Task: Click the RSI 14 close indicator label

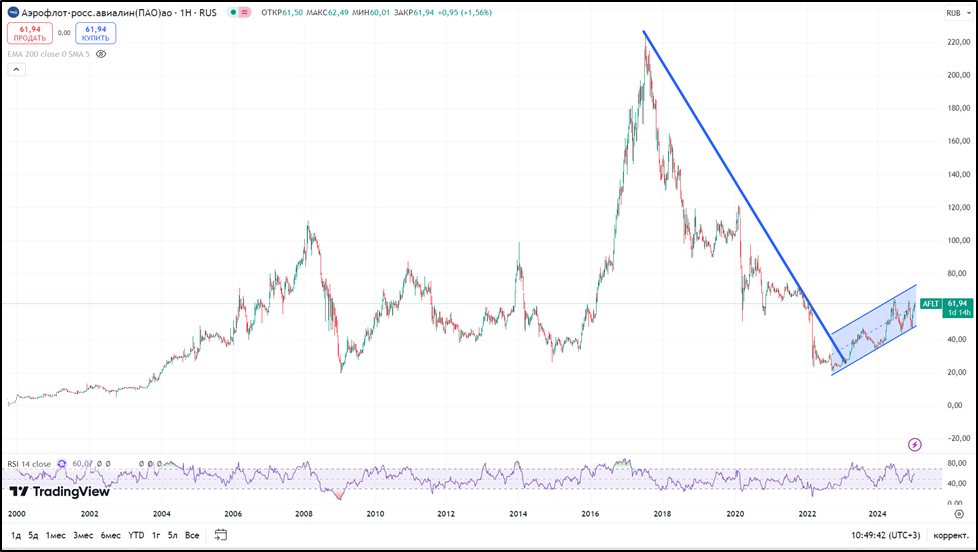Action: tap(29, 464)
